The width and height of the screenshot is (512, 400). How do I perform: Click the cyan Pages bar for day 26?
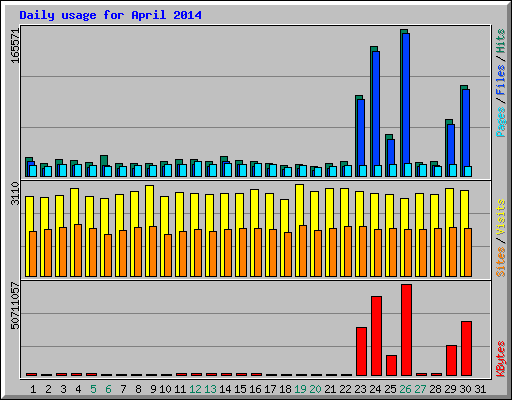pyautogui.click(x=408, y=170)
